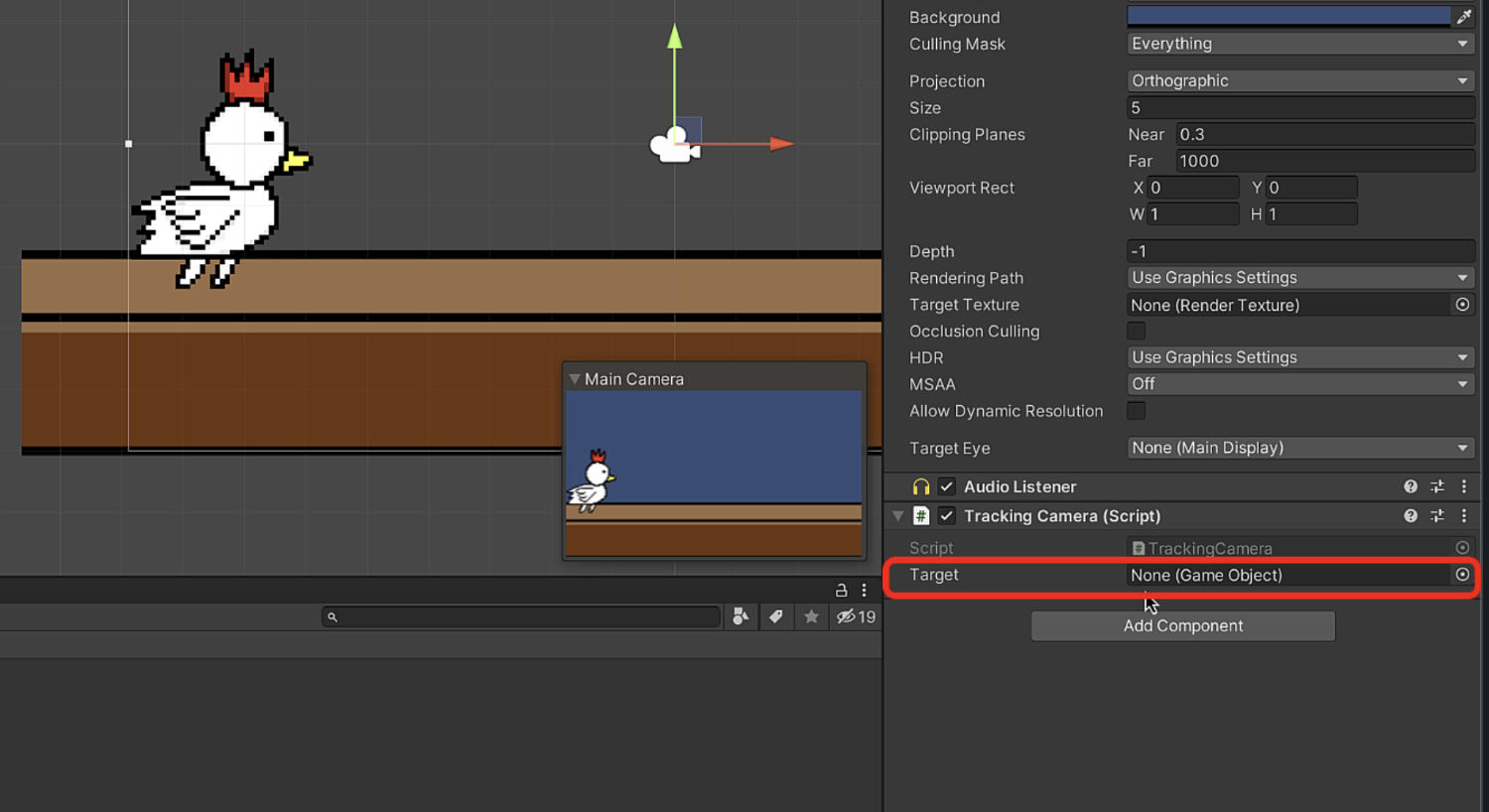Open Audio Listener more options menu
This screenshot has width=1489, height=812.
tap(1463, 486)
